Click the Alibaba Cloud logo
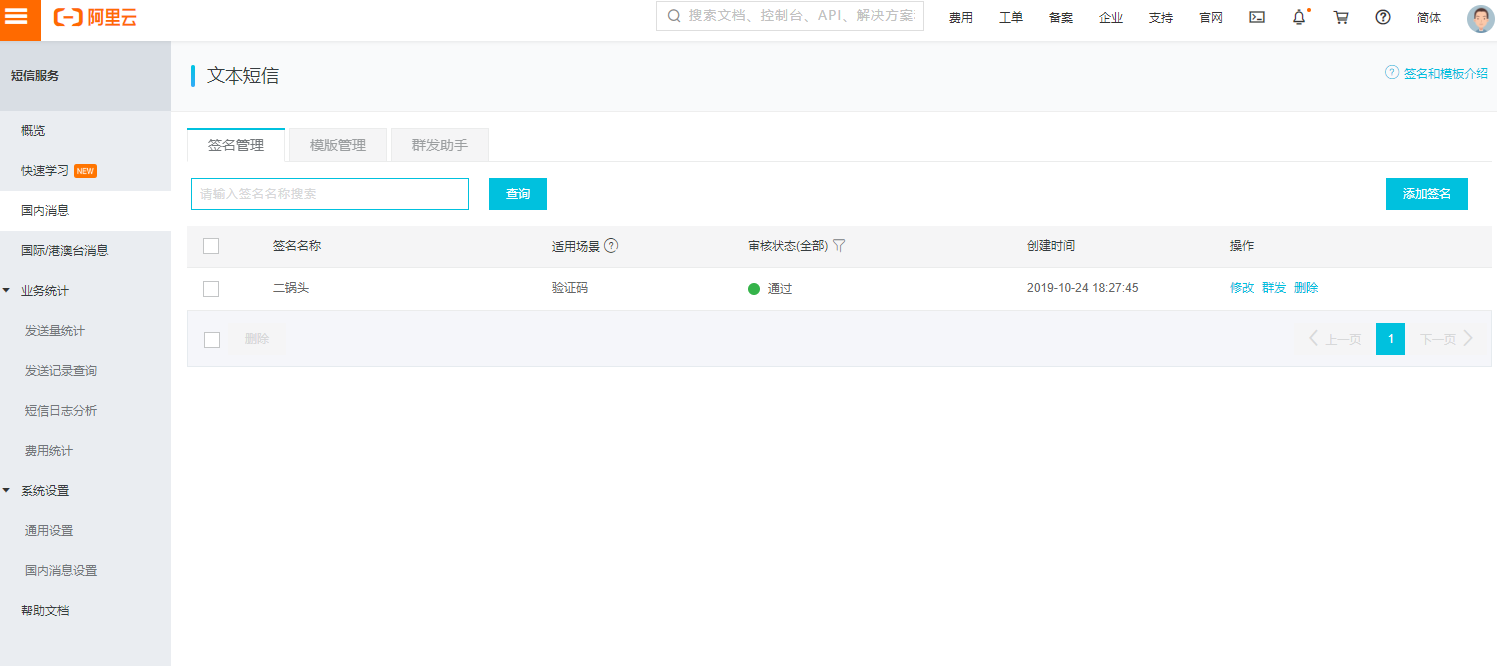 click(95, 17)
